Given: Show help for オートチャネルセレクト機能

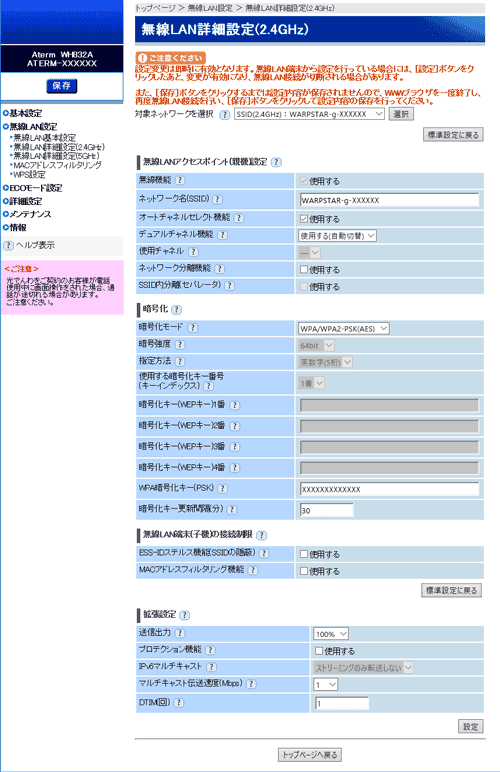Looking at the screenshot, I should tap(239, 218).
